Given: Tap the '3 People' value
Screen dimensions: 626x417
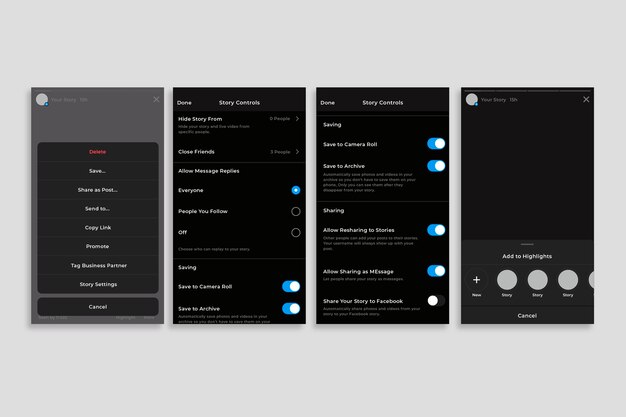Looking at the screenshot, I should point(280,152).
